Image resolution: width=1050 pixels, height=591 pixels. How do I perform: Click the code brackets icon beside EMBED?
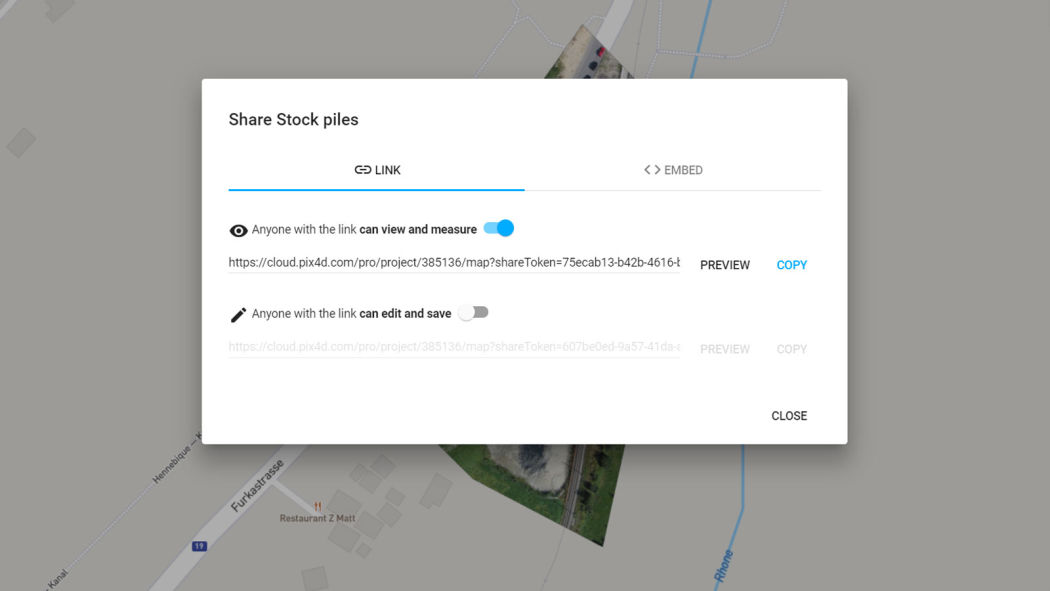[652, 170]
